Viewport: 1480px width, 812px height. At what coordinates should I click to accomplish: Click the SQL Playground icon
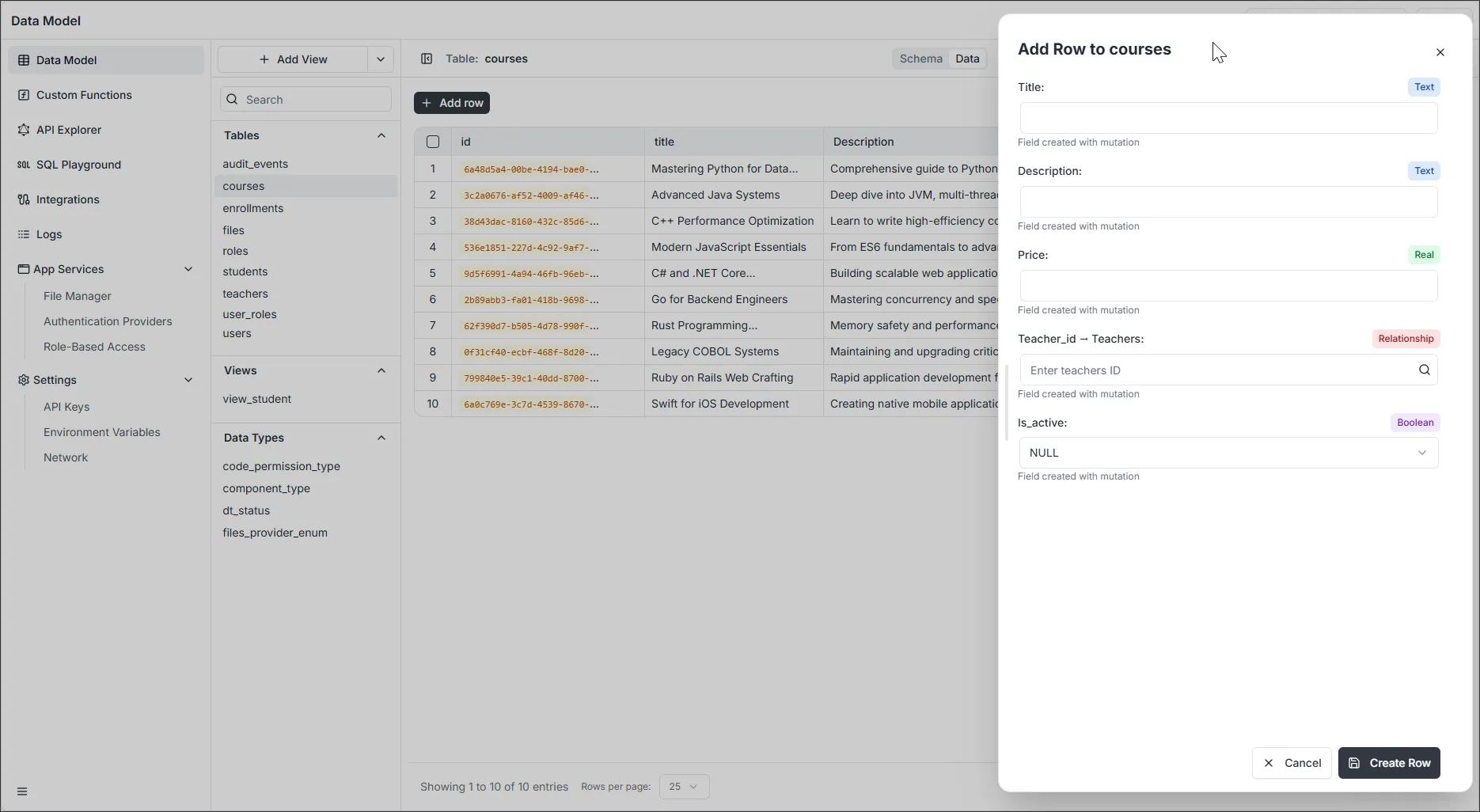24,165
